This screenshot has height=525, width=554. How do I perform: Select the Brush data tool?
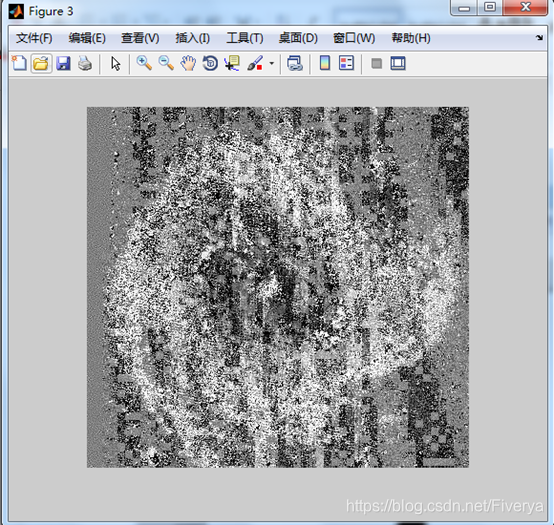click(255, 64)
